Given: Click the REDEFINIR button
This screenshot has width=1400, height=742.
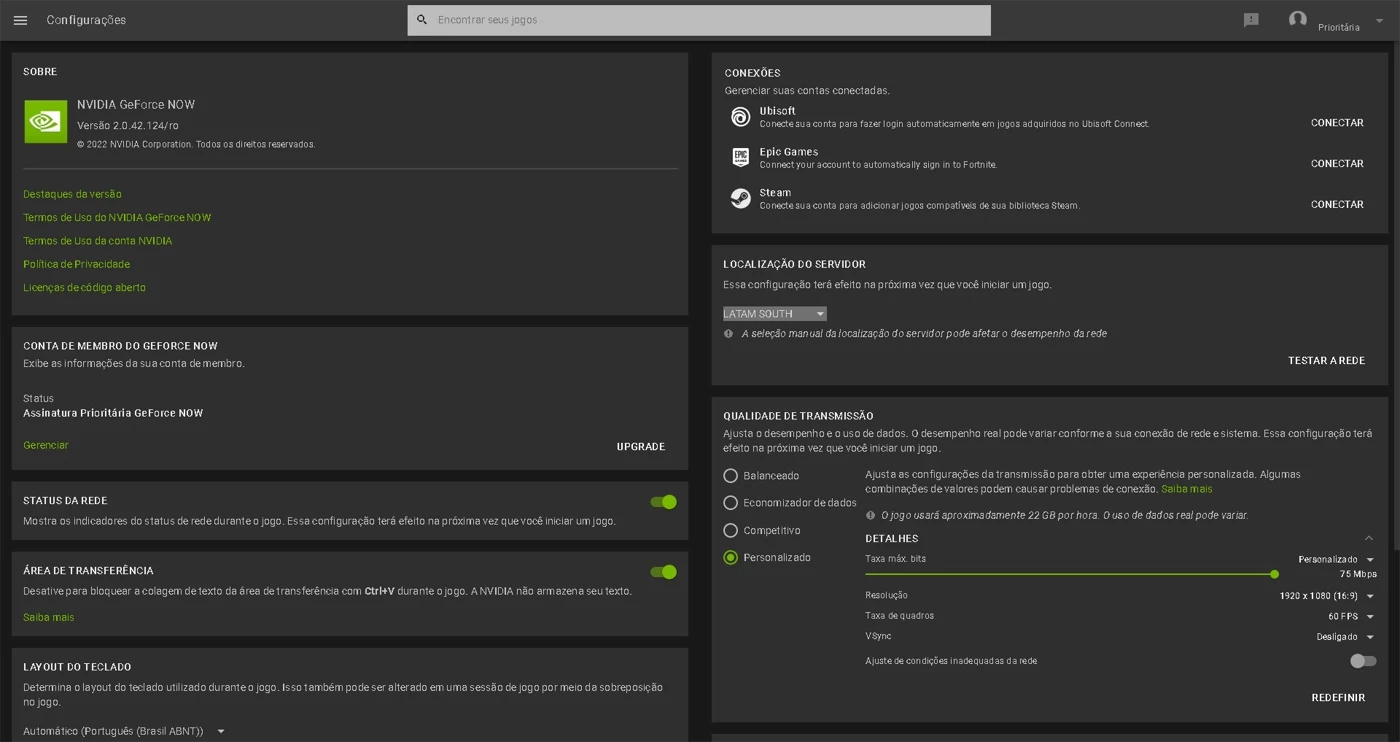Looking at the screenshot, I should (x=1338, y=698).
